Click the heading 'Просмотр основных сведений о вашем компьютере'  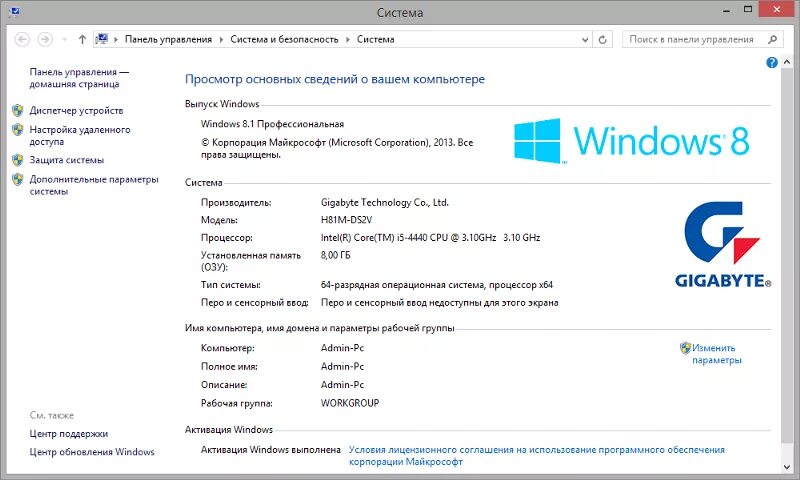[335, 79]
